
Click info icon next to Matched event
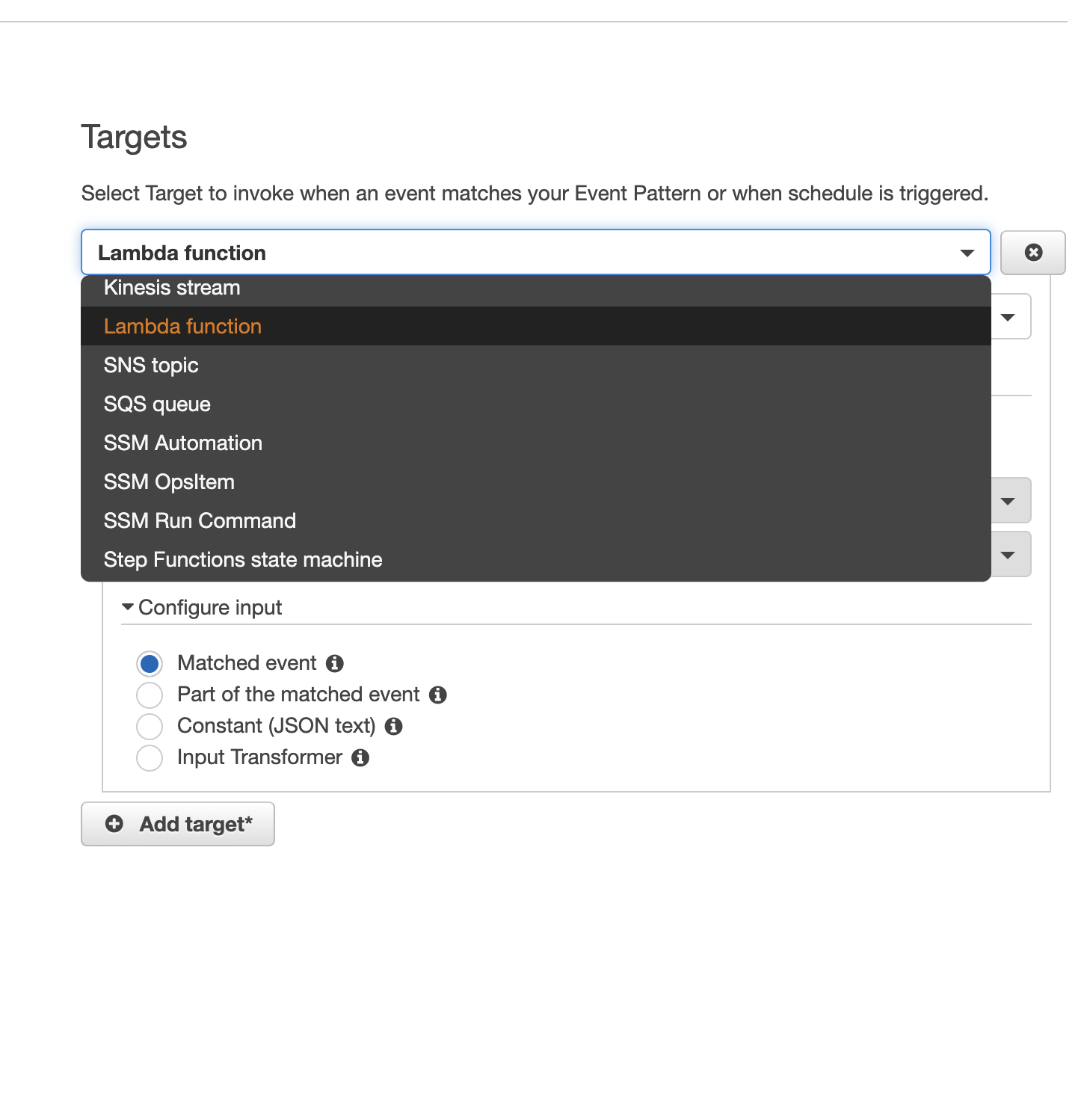(335, 663)
